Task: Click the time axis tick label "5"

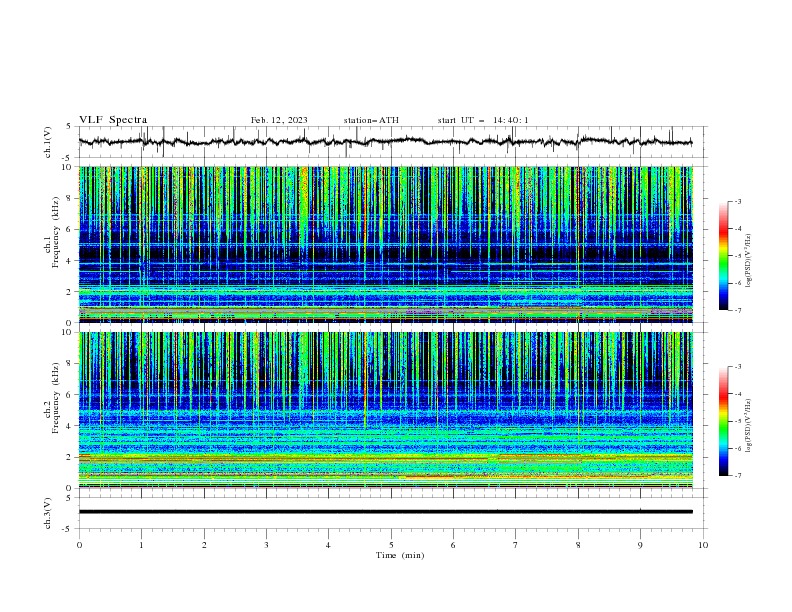Action: click(391, 545)
